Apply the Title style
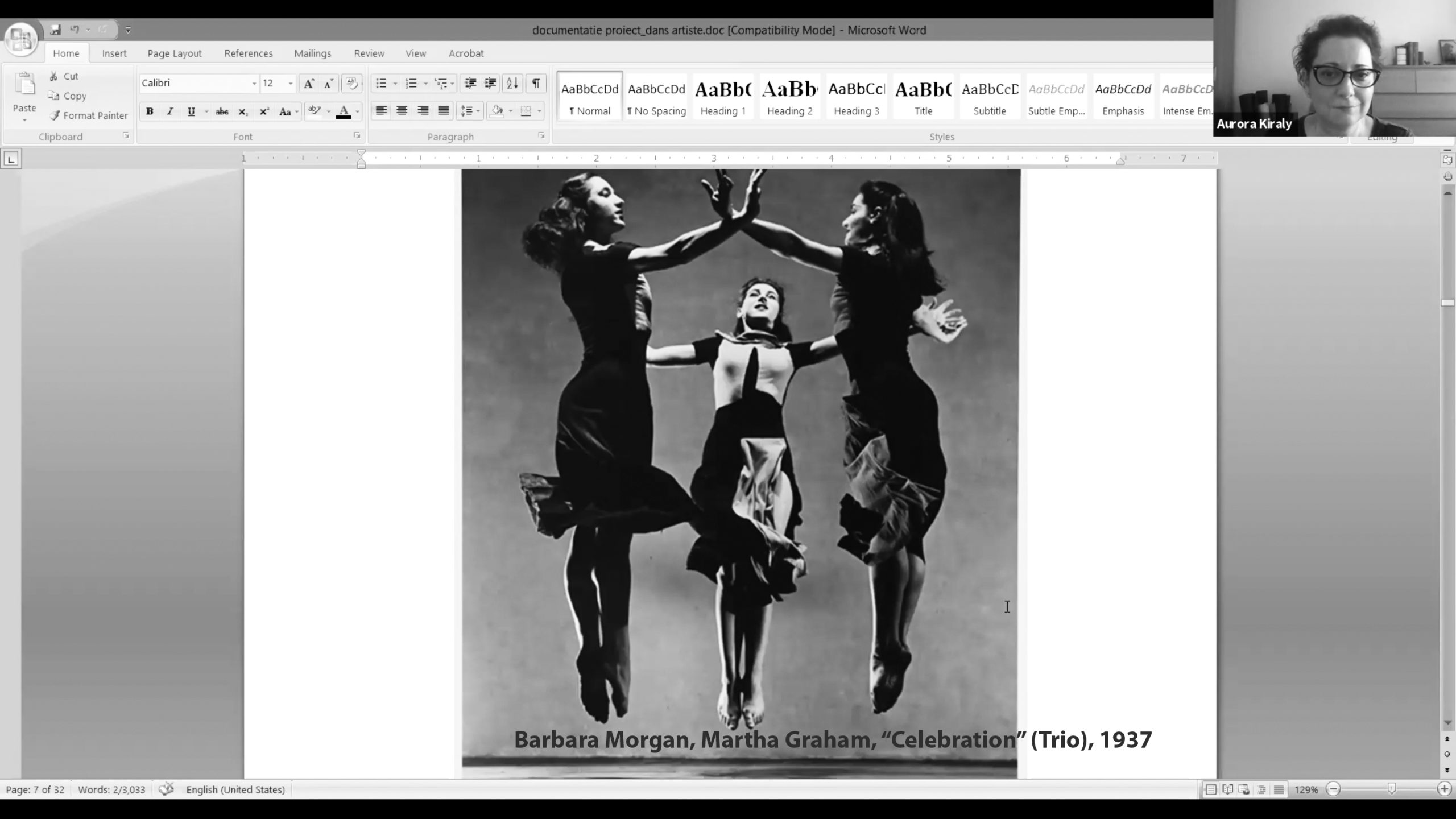Viewport: 1456px width, 819px height. pos(923,96)
